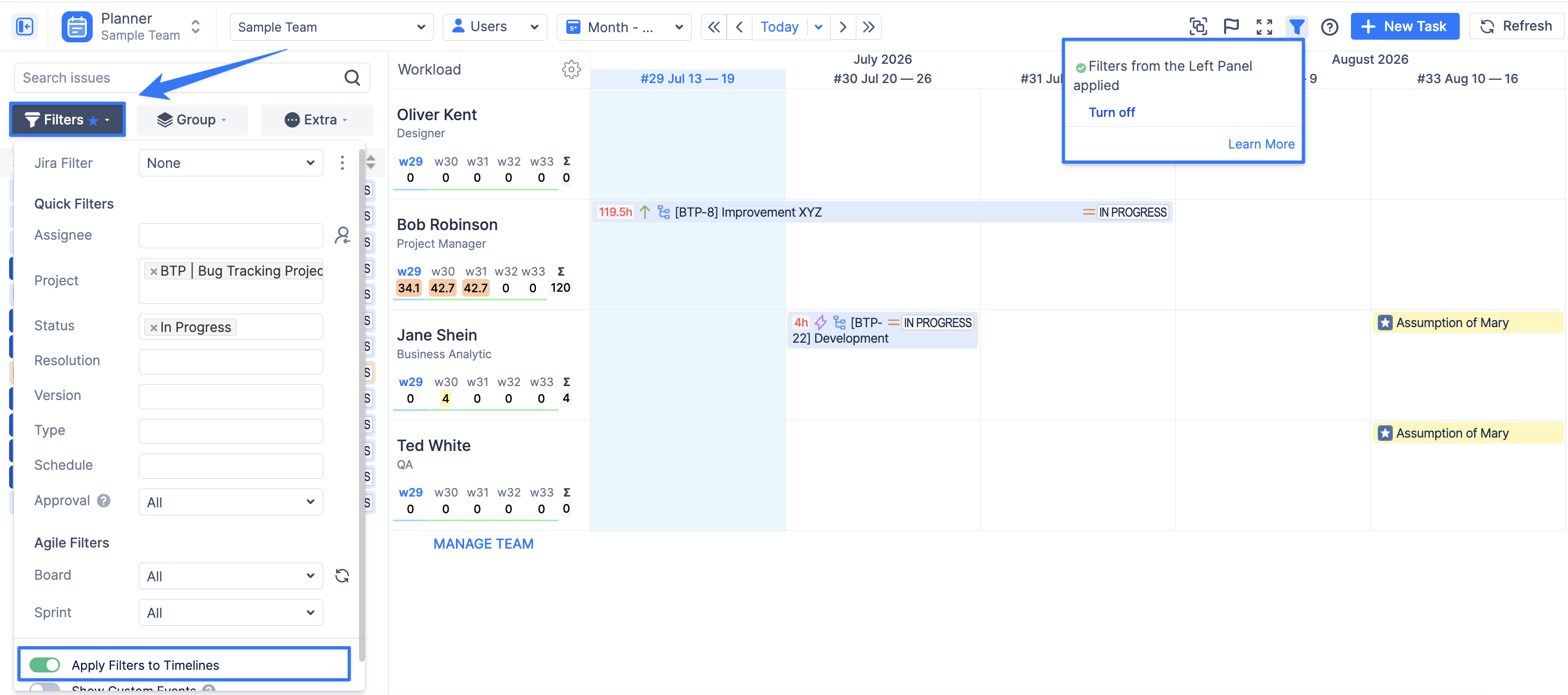Collapse the left sidebar panel icon
1568x695 pixels.
click(25, 27)
